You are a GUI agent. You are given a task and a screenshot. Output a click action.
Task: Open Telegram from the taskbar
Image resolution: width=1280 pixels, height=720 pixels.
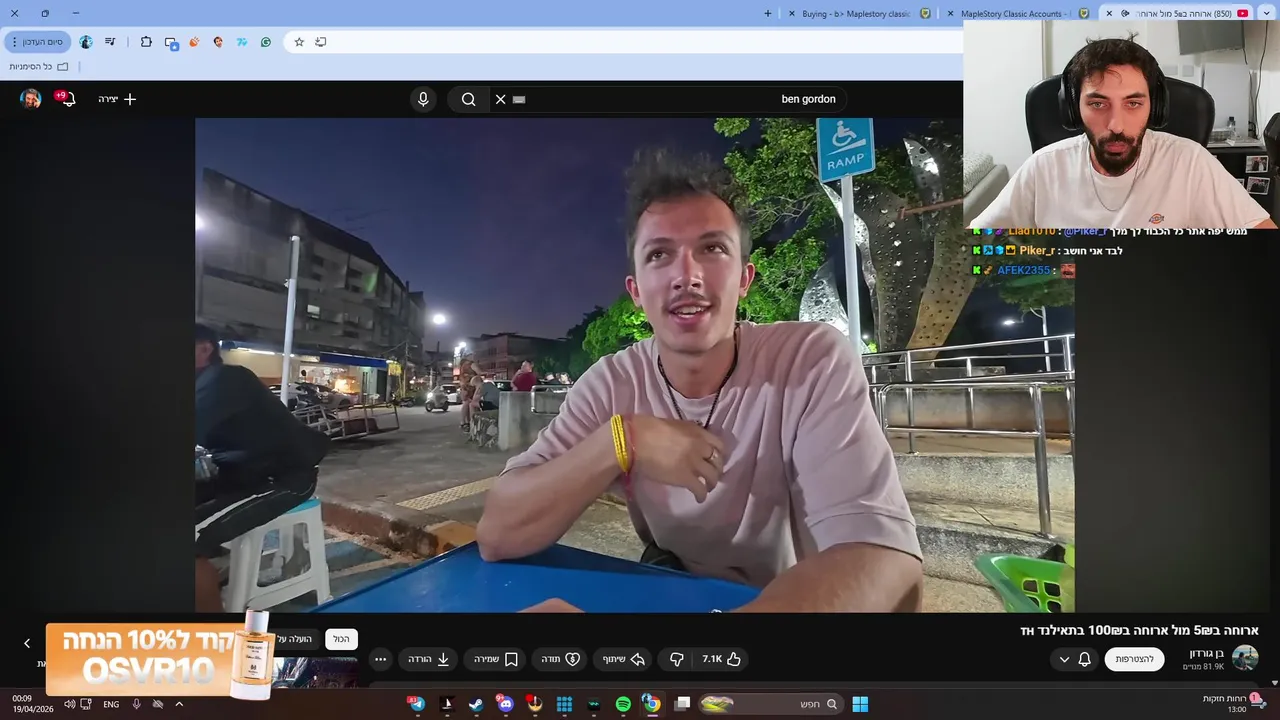(417, 704)
